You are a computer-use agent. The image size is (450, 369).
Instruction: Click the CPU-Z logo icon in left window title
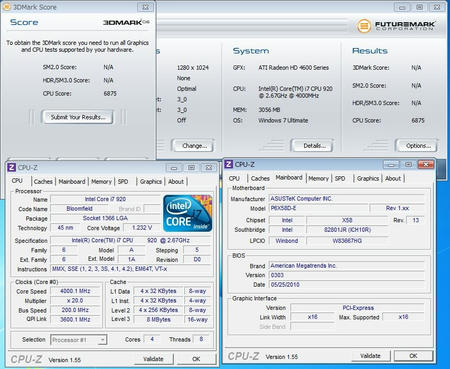[11, 167]
